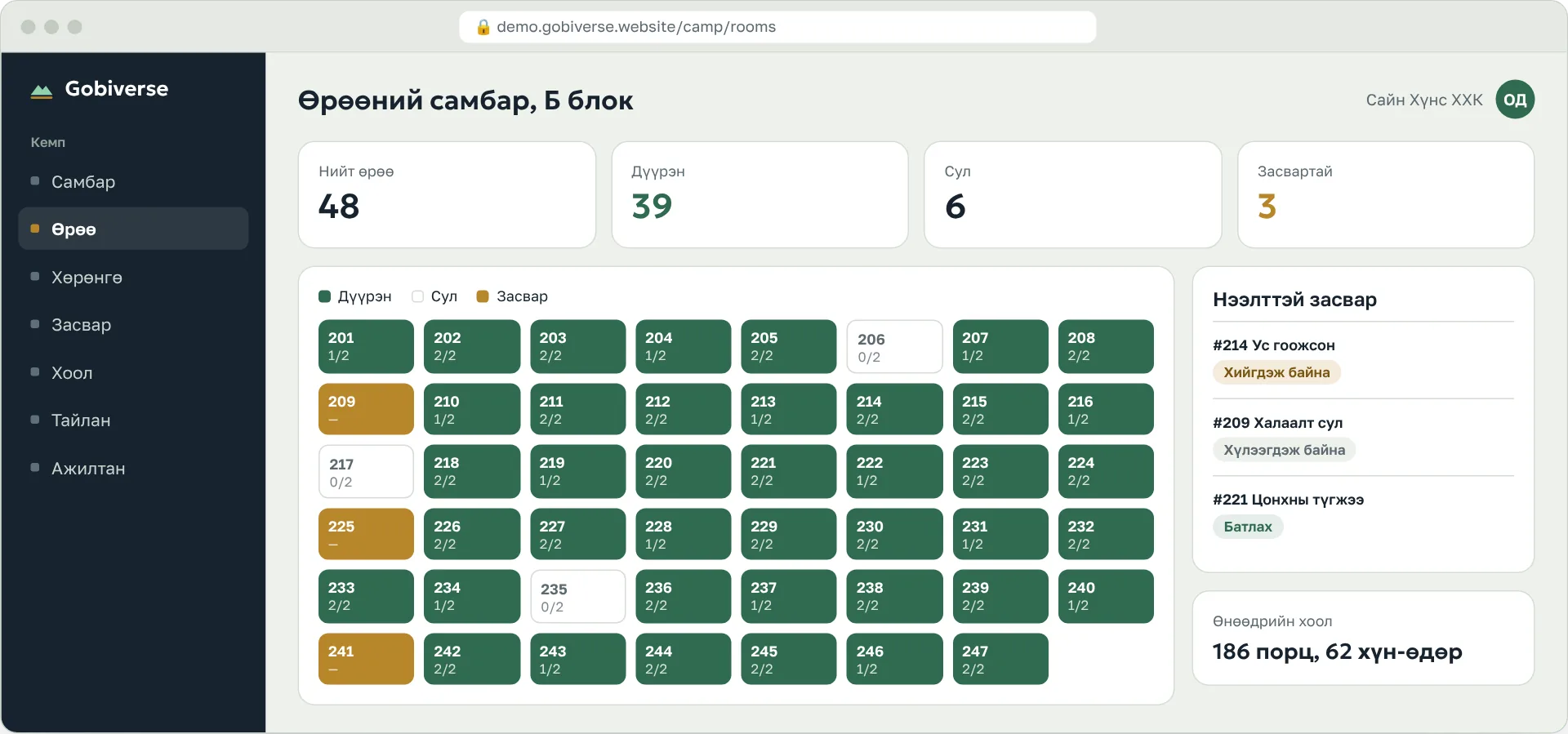Click the Gobiverse mountain logo icon
Screen dimensions: 1568x734
[x=42, y=90]
